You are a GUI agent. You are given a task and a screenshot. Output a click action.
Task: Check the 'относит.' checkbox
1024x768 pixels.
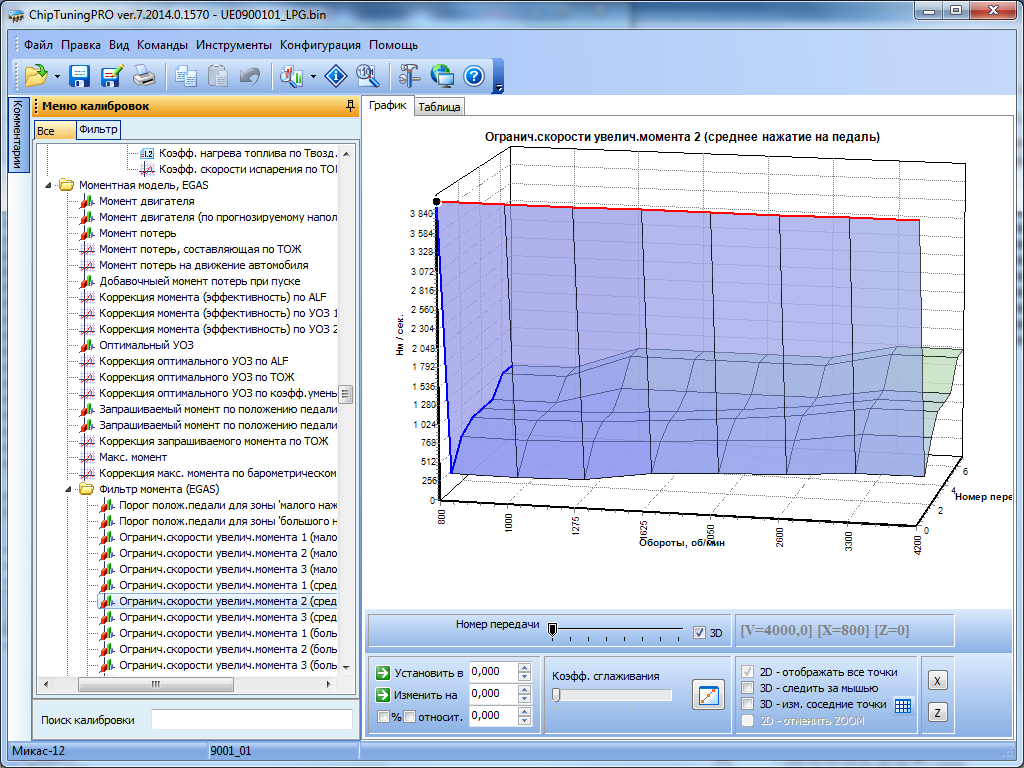click(x=409, y=716)
